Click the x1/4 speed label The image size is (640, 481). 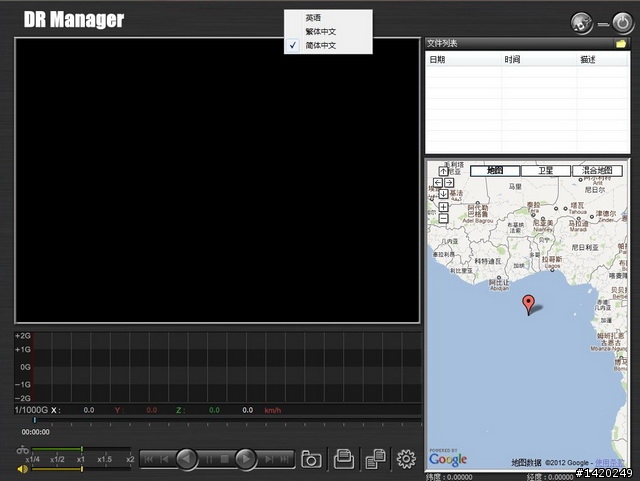[x=32, y=459]
